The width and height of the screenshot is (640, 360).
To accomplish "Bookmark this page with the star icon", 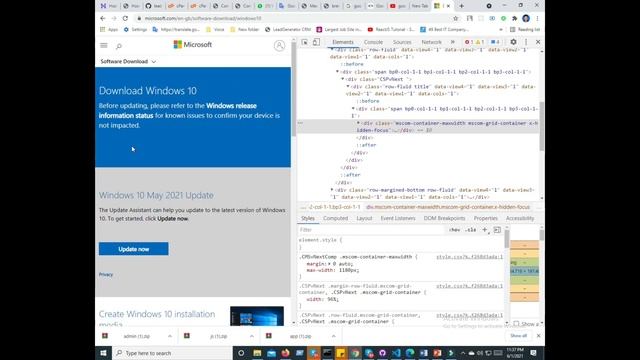I will coord(456,18).
